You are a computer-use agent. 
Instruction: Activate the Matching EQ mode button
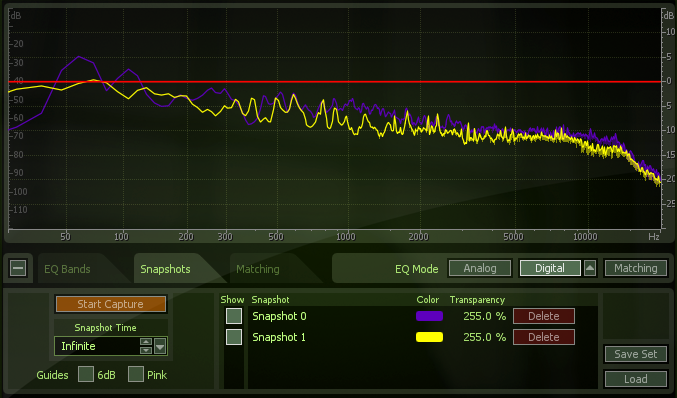[636, 268]
